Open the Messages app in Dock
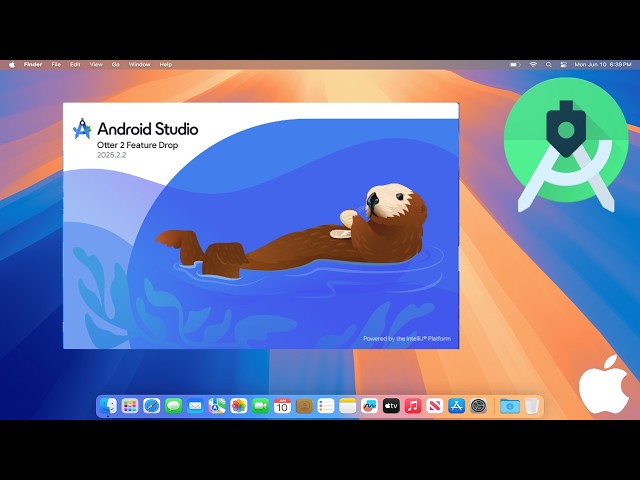Image resolution: width=640 pixels, height=480 pixels. [173, 406]
